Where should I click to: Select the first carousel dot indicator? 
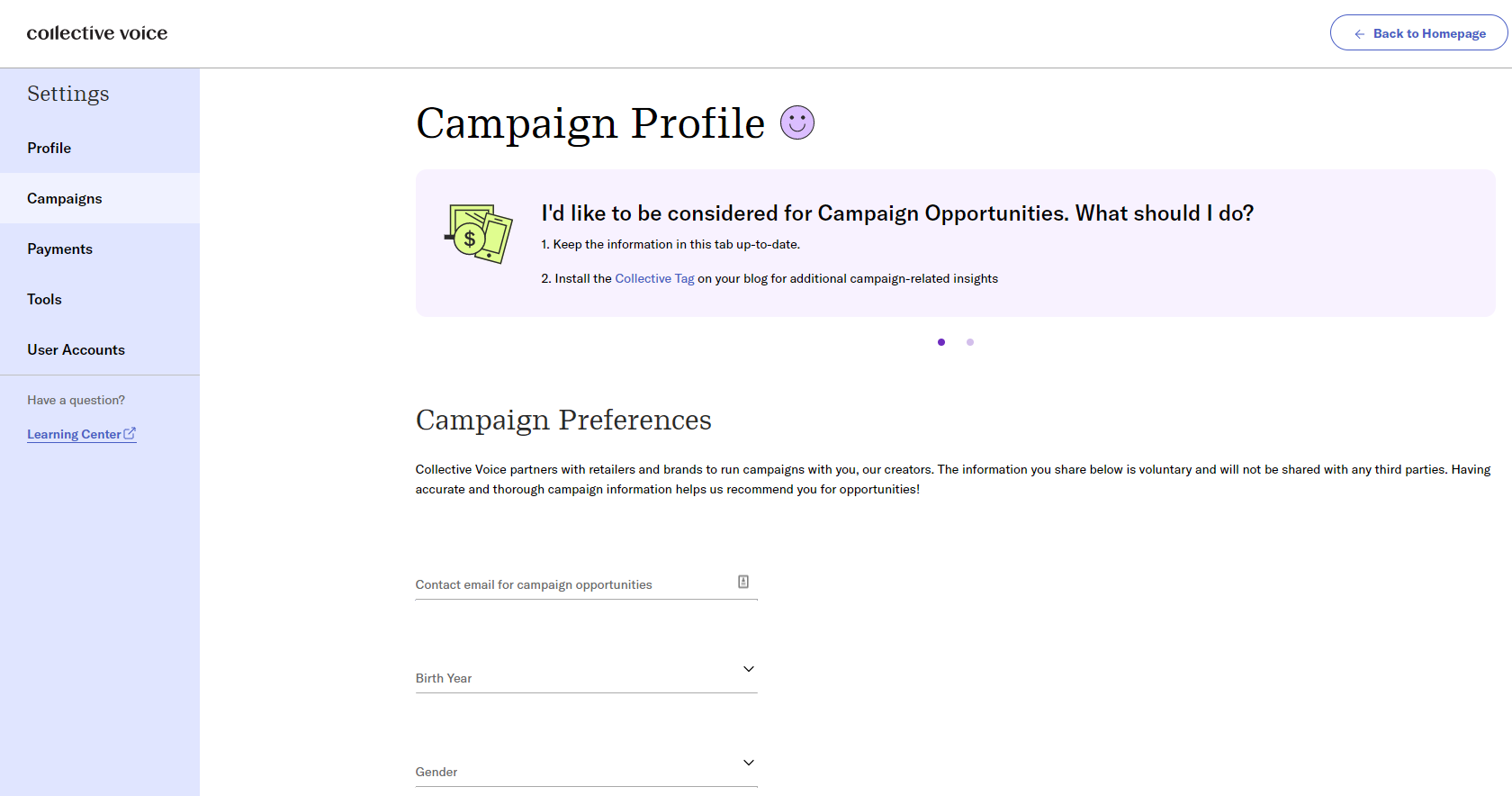941,342
